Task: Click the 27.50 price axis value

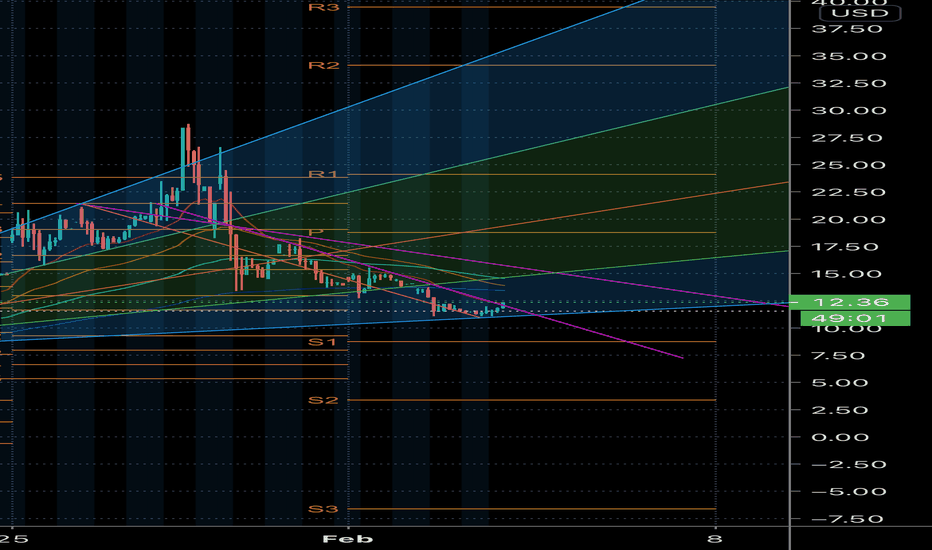Action: [x=847, y=138]
